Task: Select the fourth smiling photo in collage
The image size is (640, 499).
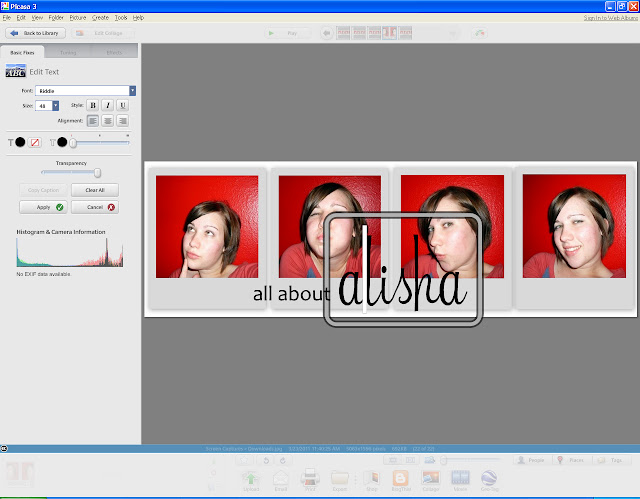Action: [574, 226]
